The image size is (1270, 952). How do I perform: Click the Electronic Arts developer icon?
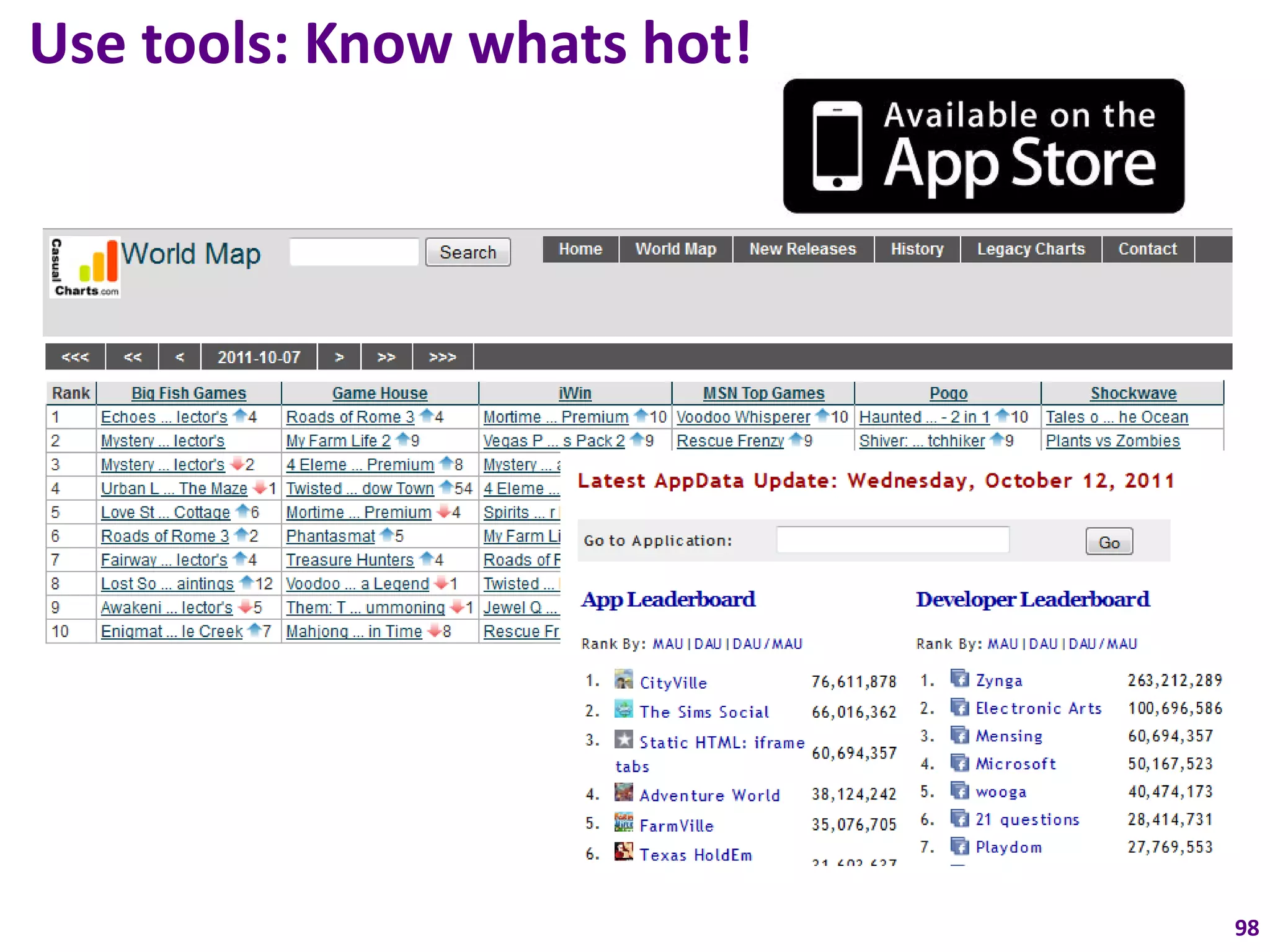pyautogui.click(x=959, y=707)
